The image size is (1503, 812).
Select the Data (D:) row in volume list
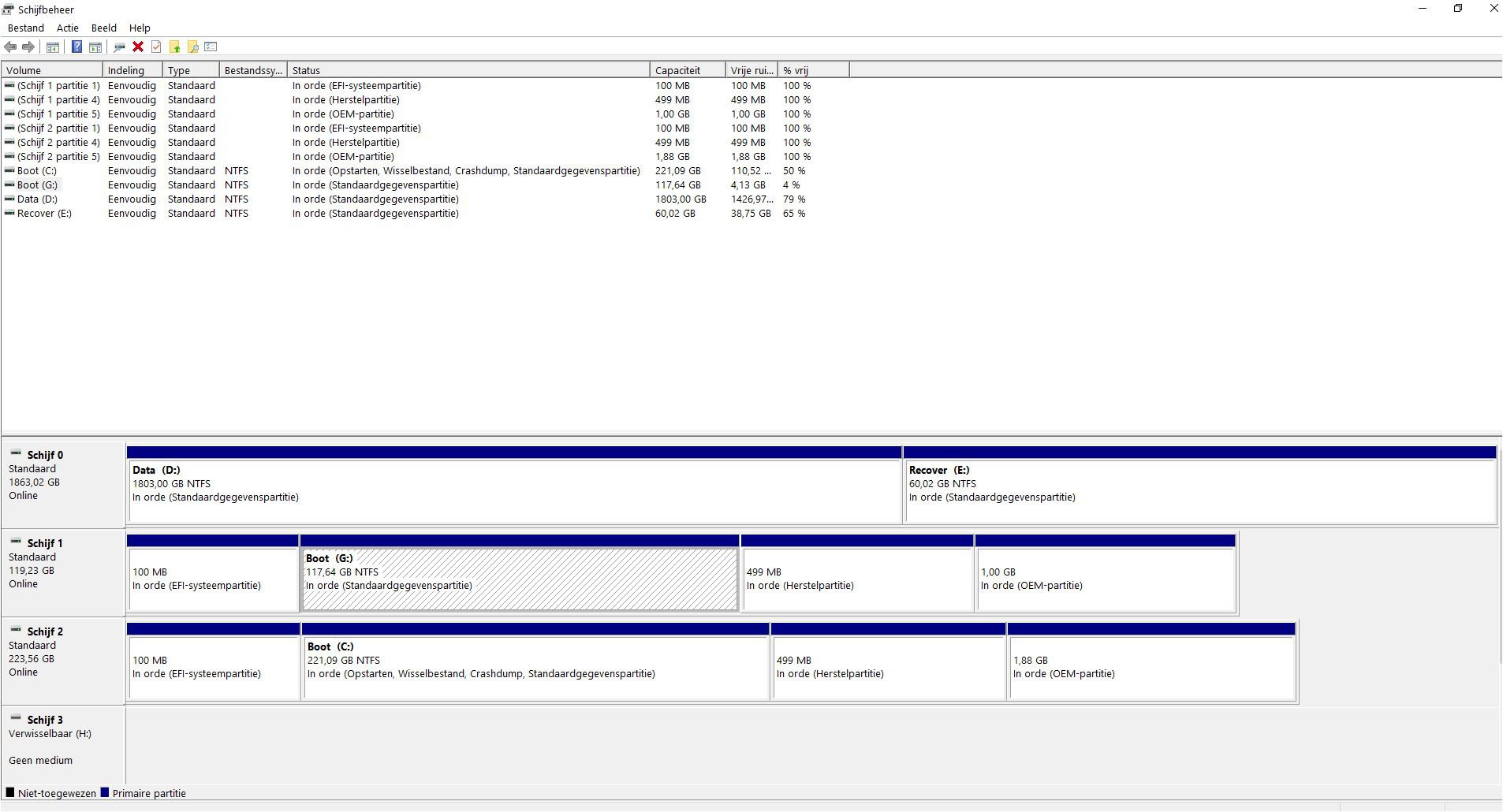pos(37,199)
